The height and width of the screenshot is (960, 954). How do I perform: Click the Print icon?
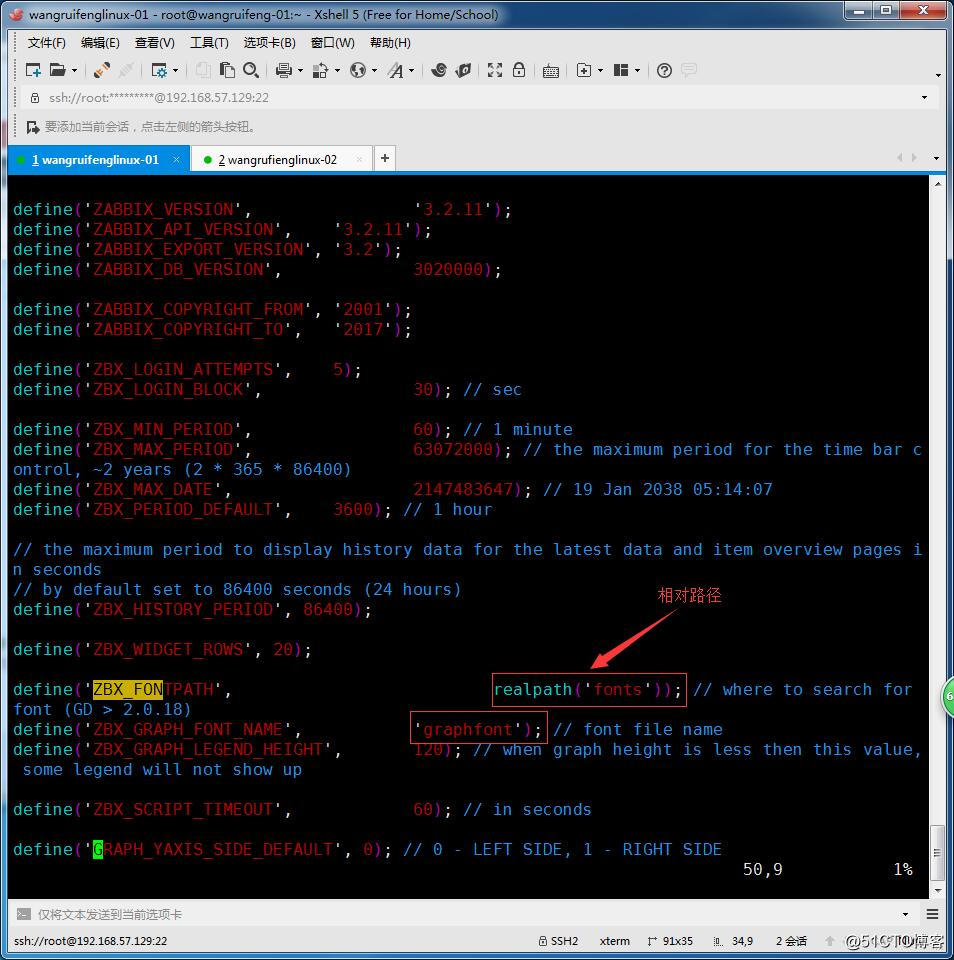[x=284, y=70]
